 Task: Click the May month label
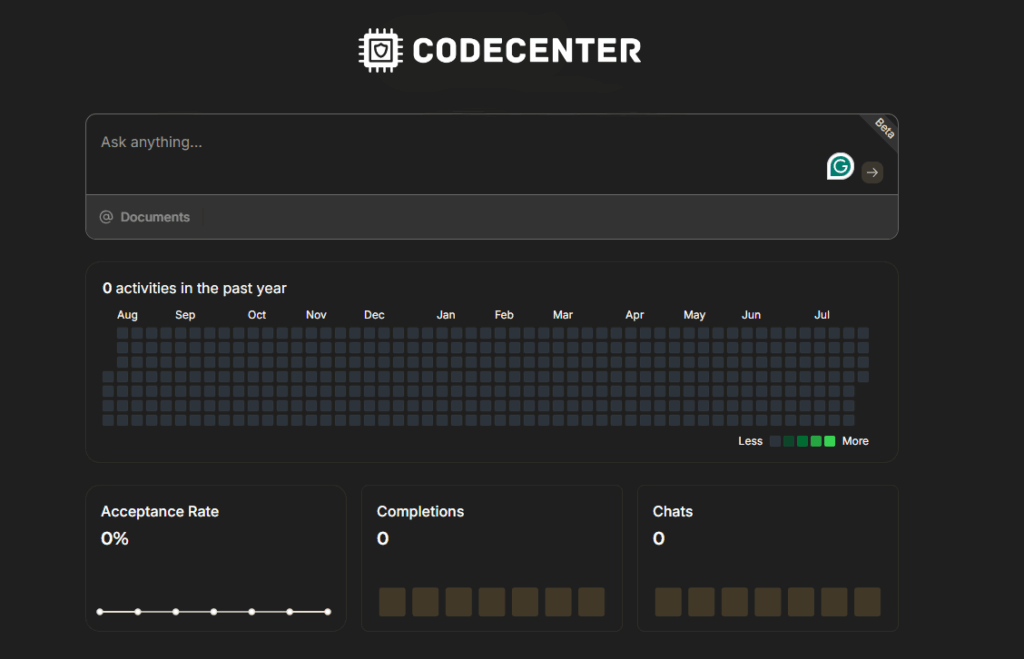[694, 315]
